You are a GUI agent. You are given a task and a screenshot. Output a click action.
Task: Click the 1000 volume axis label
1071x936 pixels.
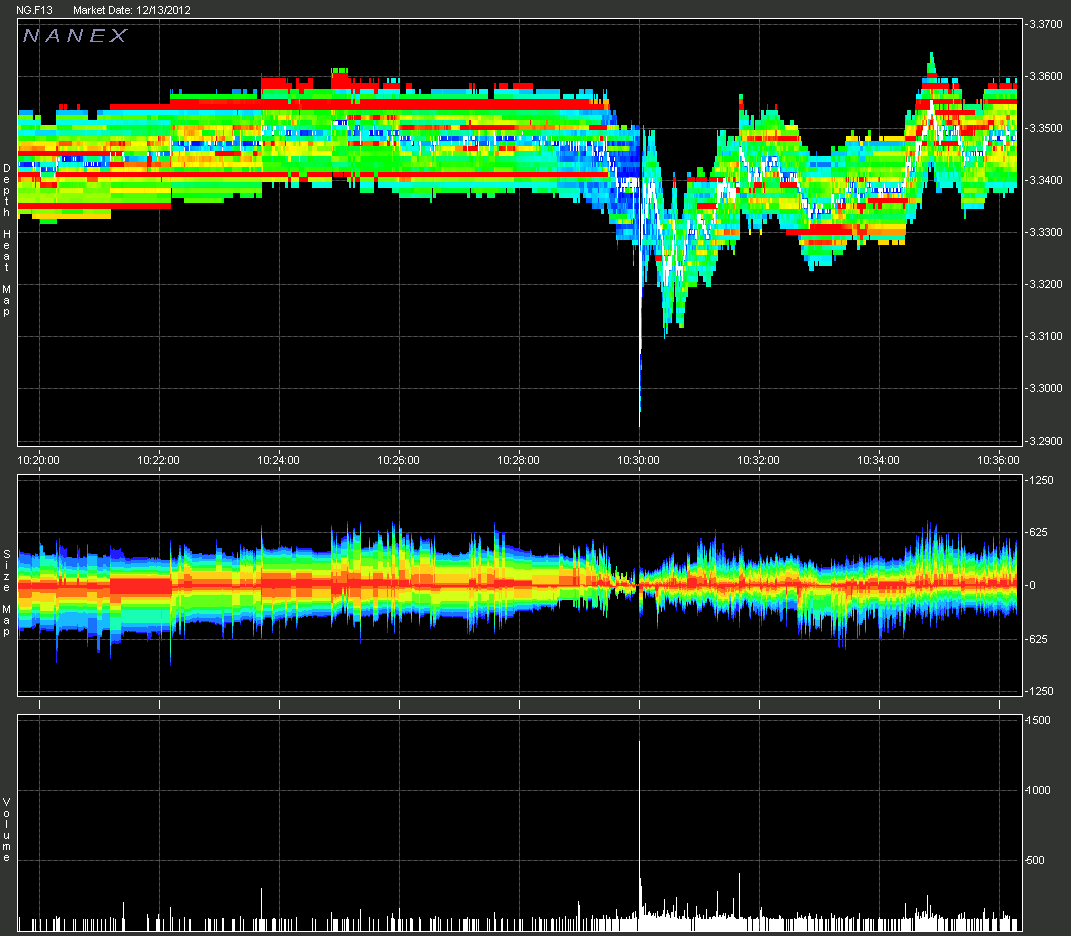coord(1038,790)
